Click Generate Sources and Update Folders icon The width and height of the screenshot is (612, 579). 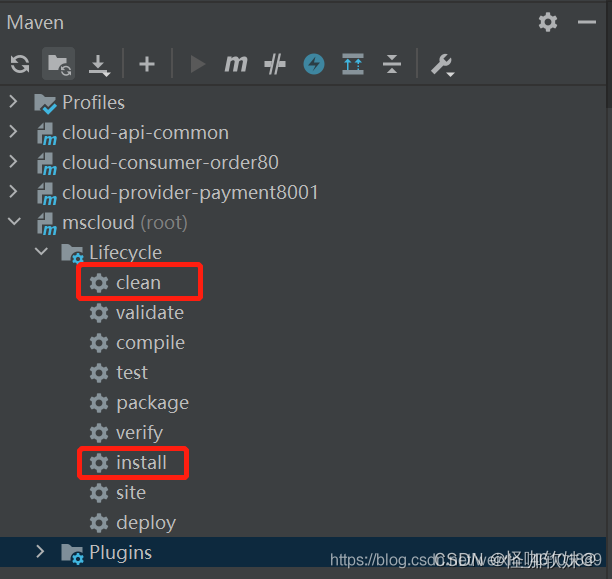[59, 64]
